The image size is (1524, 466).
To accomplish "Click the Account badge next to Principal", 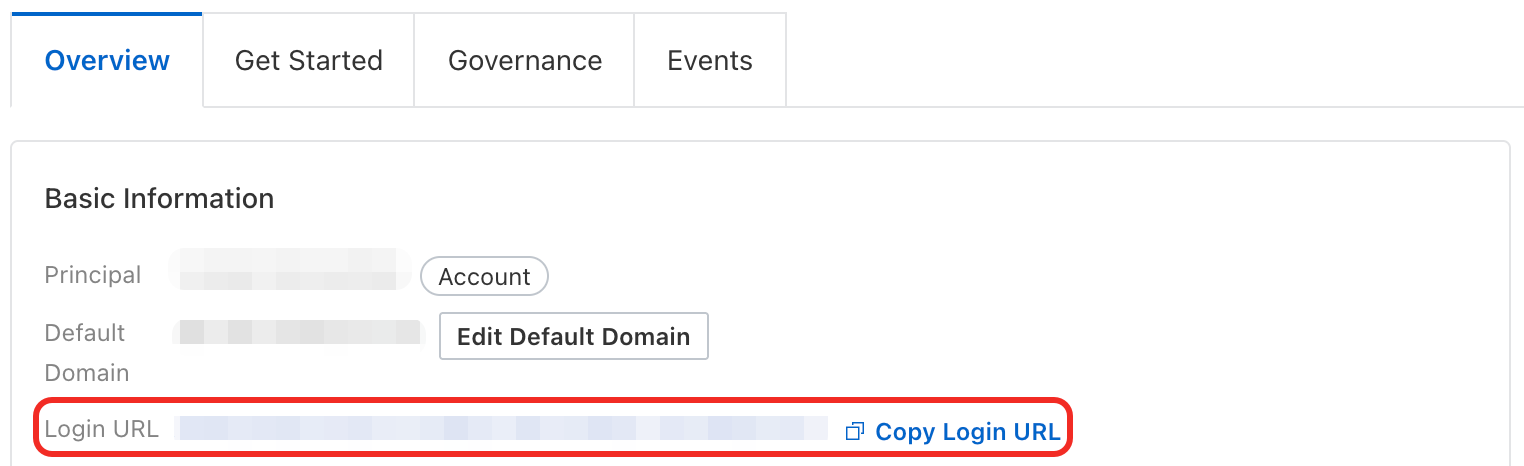I will pyautogui.click(x=484, y=277).
